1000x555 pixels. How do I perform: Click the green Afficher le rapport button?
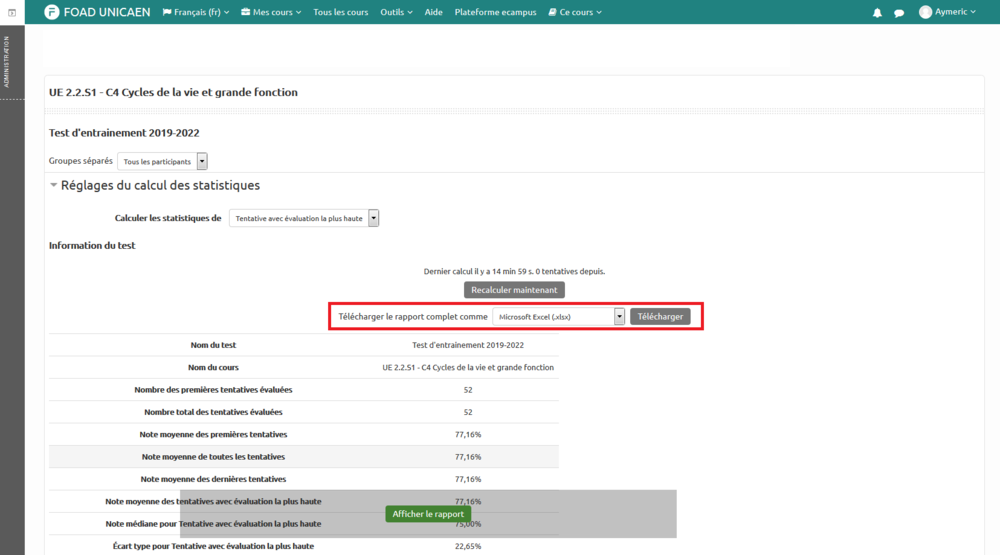[428, 514]
